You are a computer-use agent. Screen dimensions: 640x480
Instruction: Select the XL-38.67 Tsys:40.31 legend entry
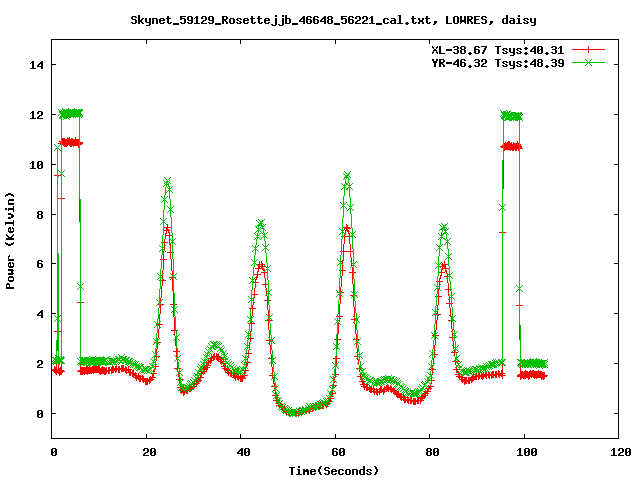click(x=498, y=50)
